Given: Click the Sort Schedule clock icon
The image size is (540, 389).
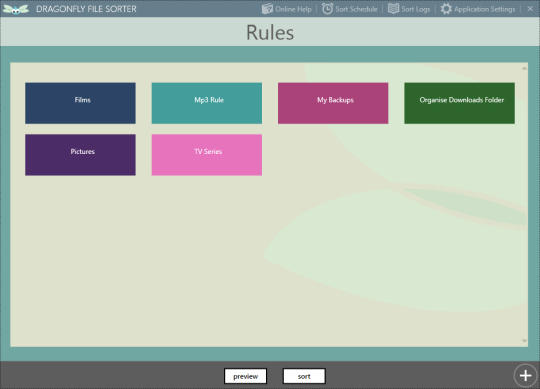Looking at the screenshot, I should tap(327, 9).
